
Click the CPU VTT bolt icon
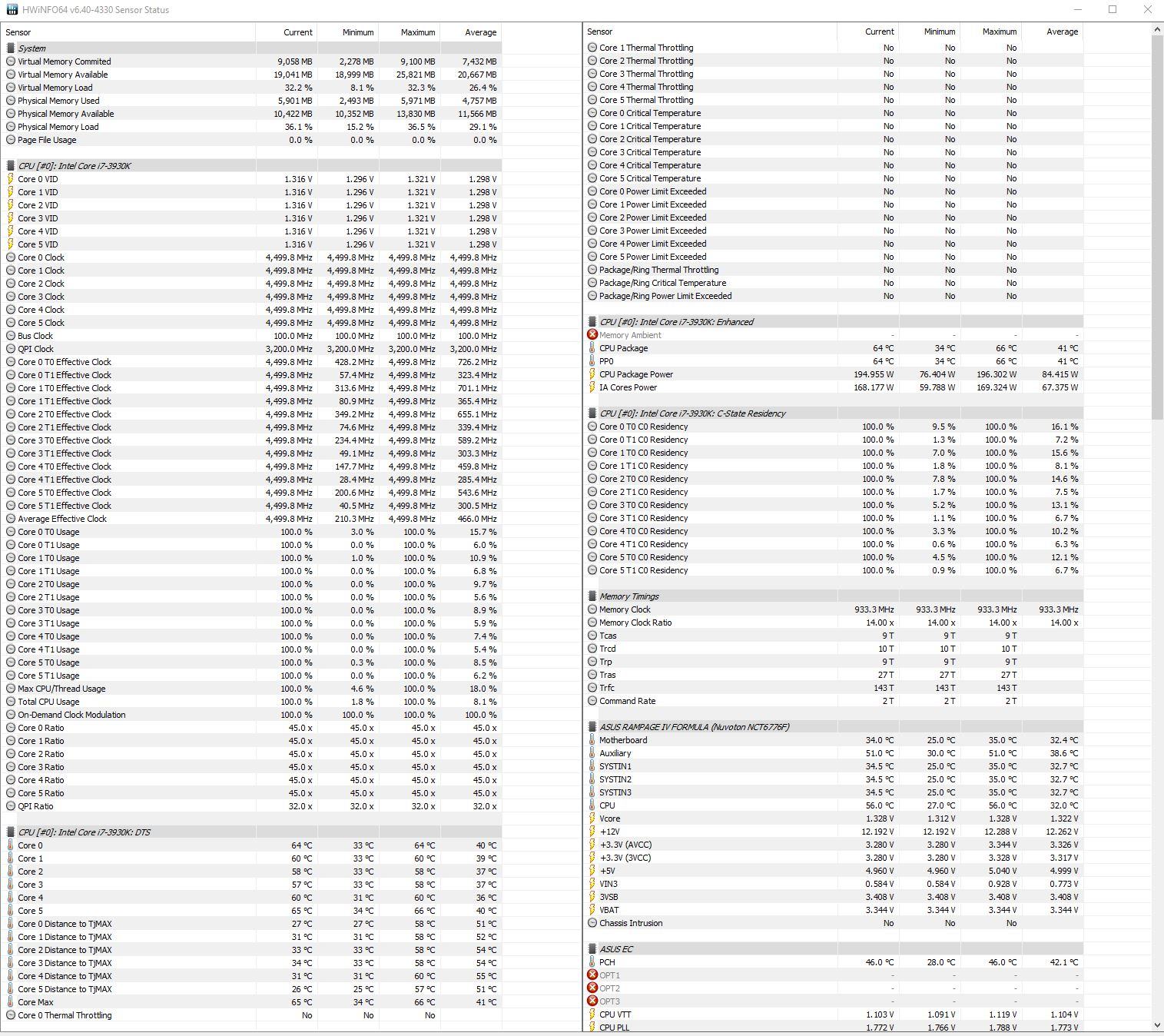tap(592, 1014)
